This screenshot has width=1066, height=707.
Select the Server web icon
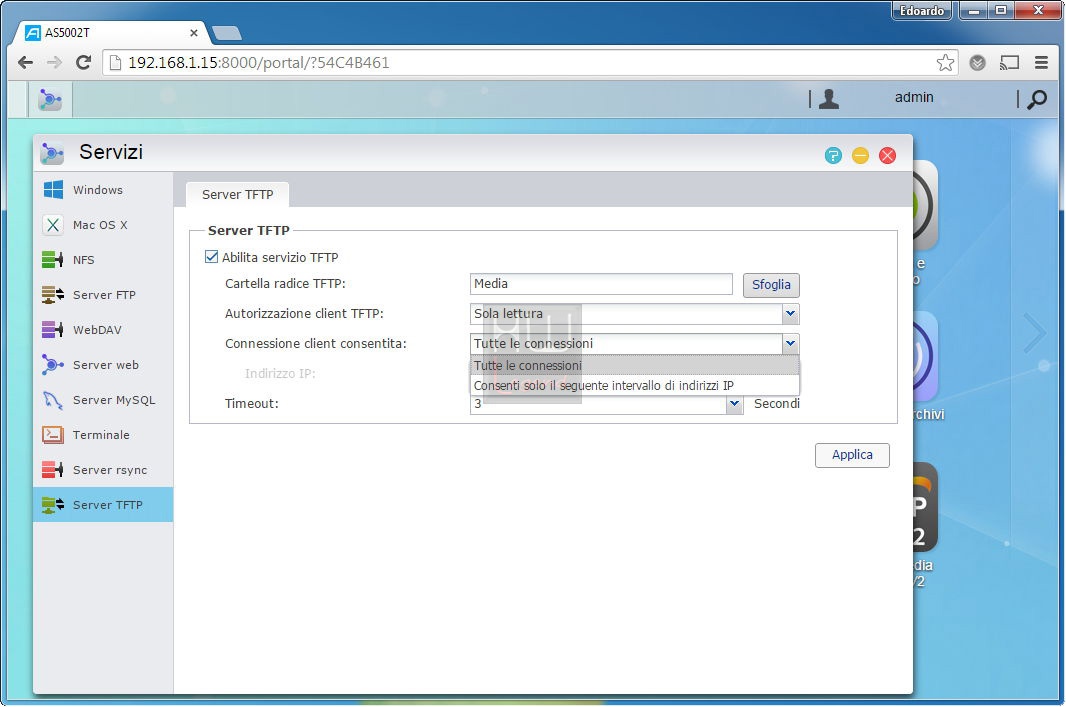click(53, 365)
